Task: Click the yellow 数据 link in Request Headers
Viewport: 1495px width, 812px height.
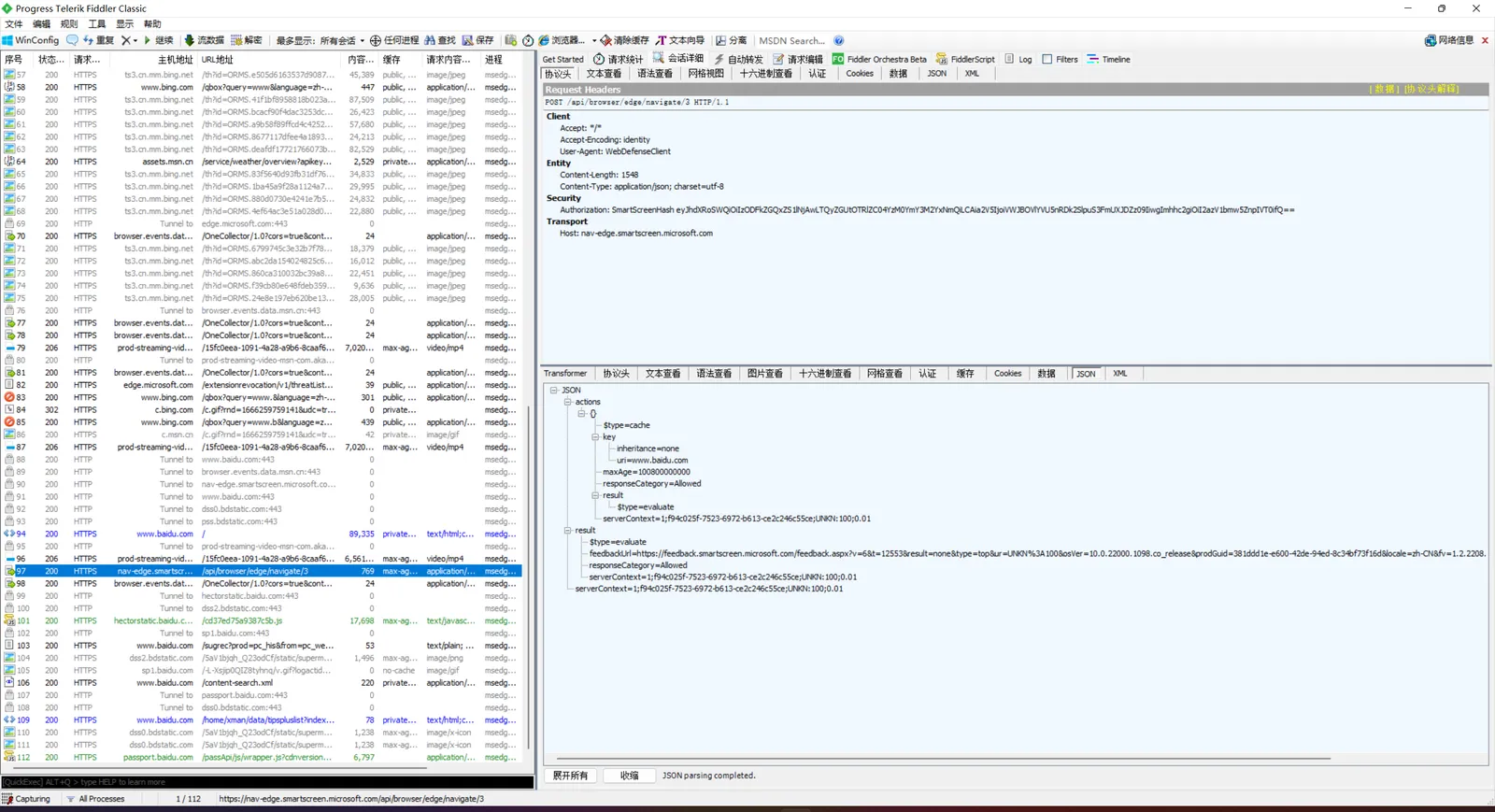Action: point(1385,90)
